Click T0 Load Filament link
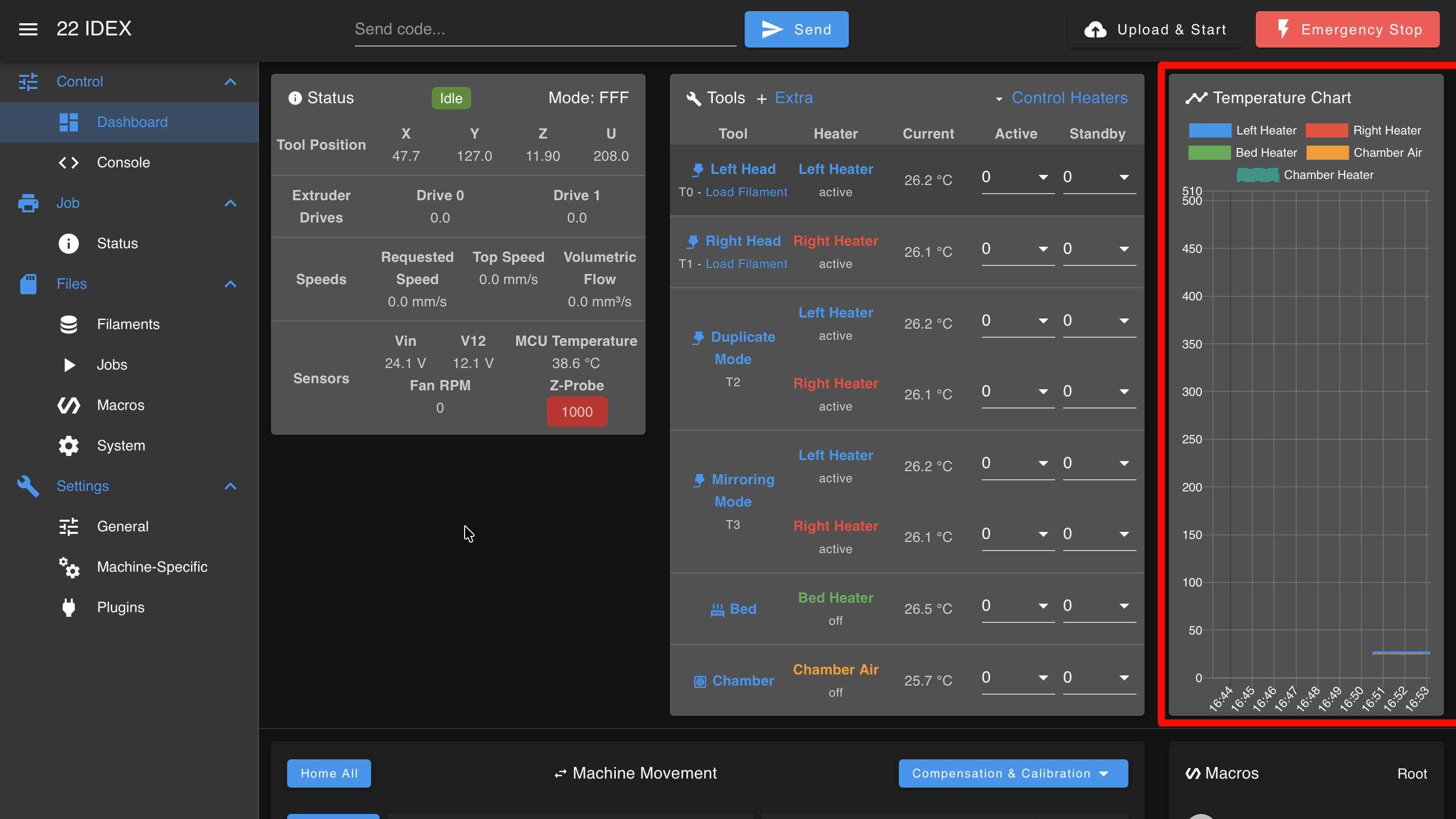The width and height of the screenshot is (1456, 819). (746, 192)
